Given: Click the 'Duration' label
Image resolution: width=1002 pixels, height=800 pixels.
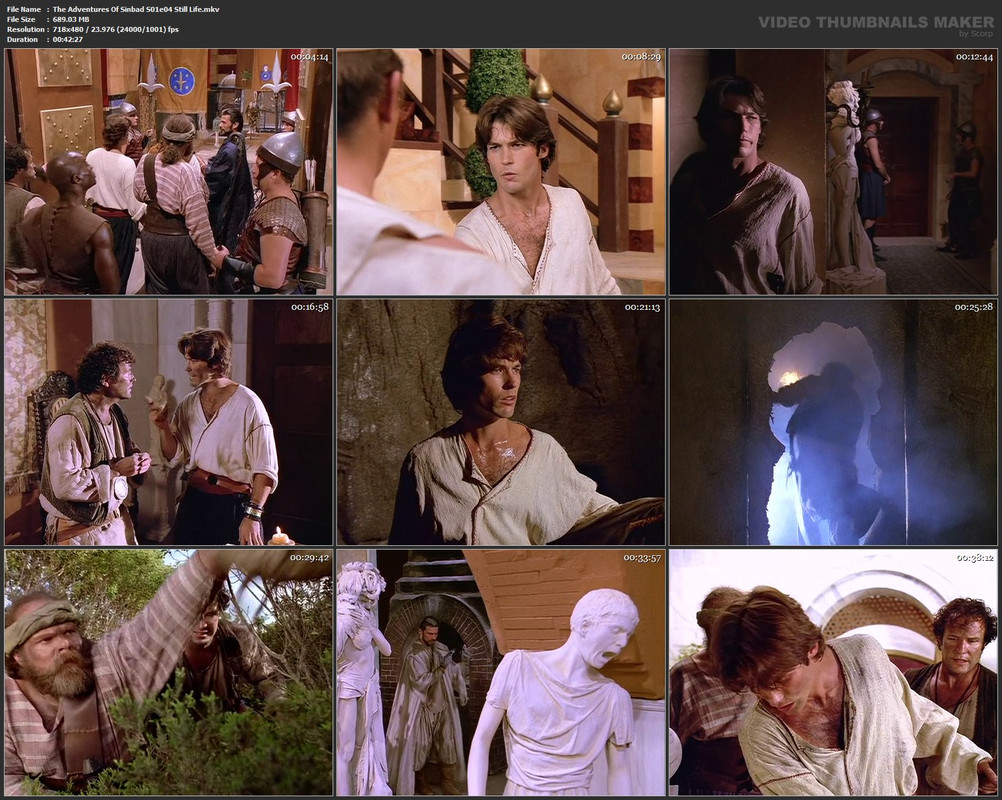Looking at the screenshot, I should (22, 40).
